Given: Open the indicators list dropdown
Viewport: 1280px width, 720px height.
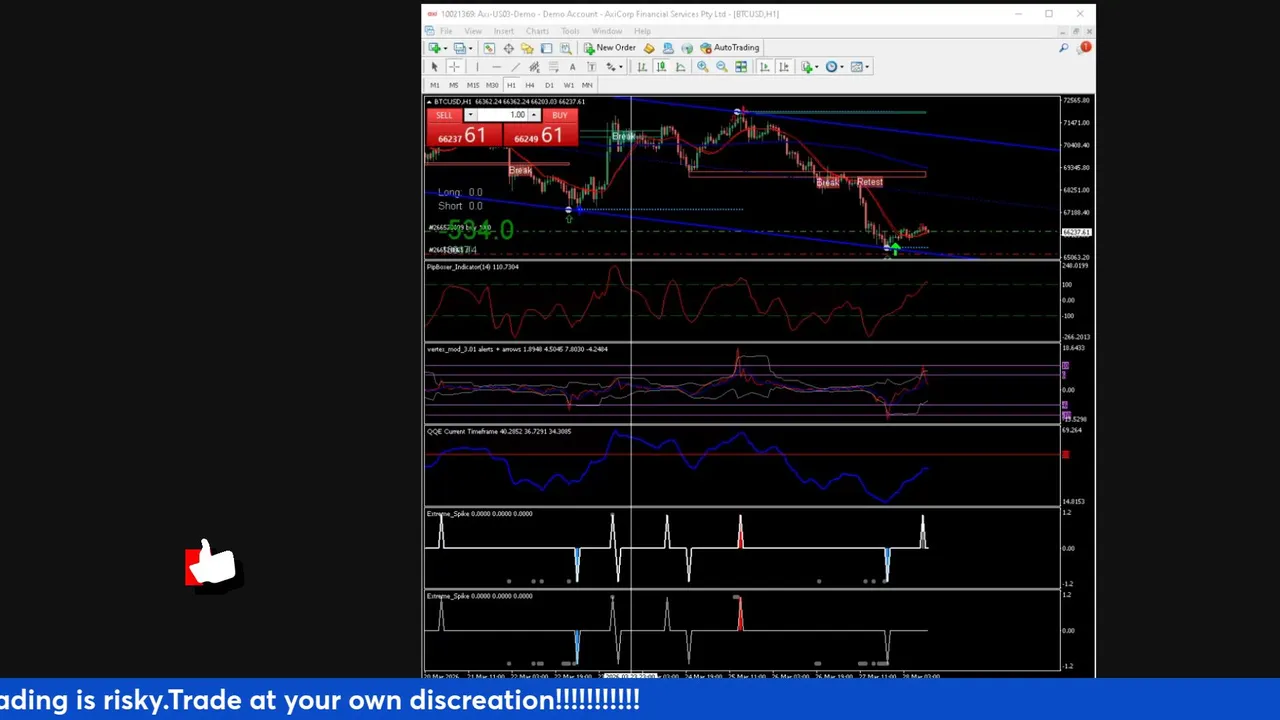Looking at the screenshot, I should (810, 67).
